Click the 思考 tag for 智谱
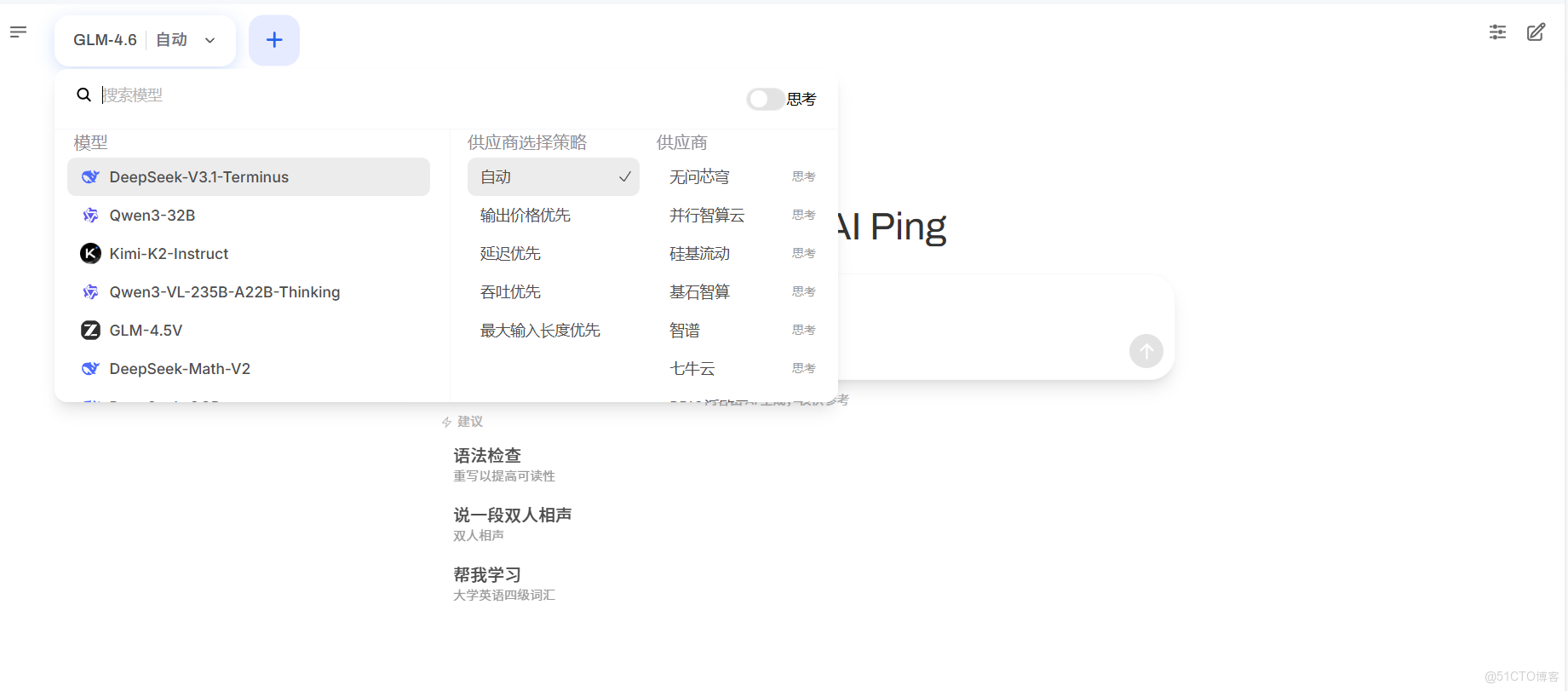This screenshot has height=691, width=1568. point(804,330)
